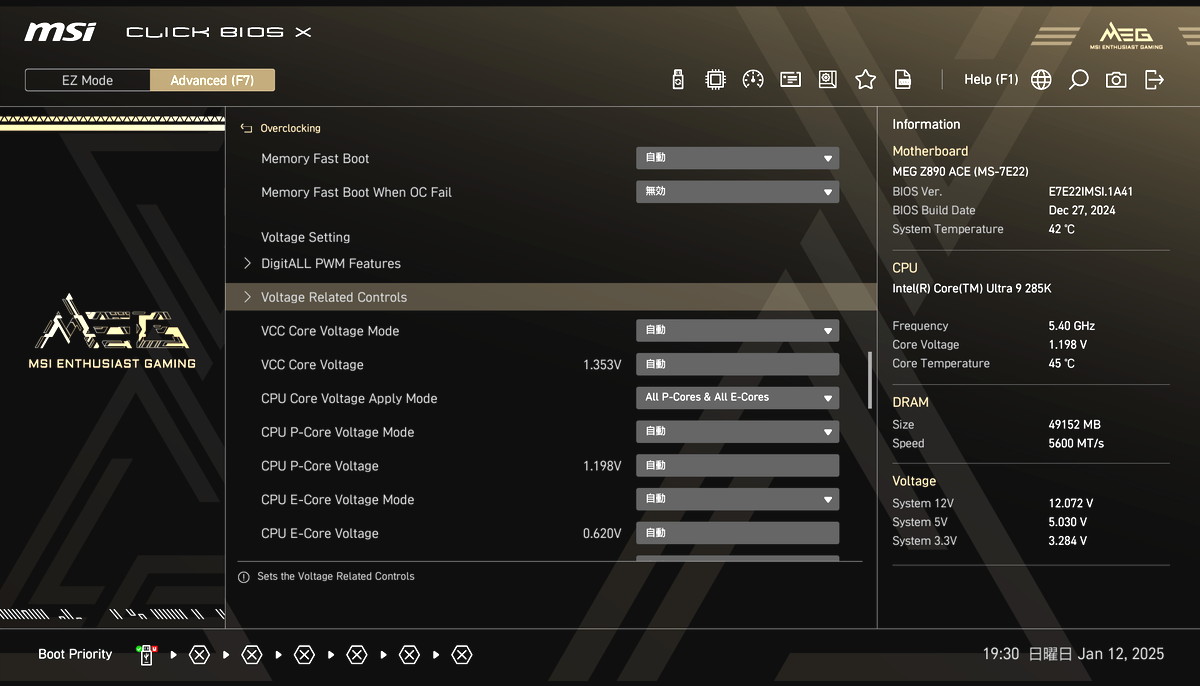Click DRAM speed value "5600 MT/s"
The width and height of the screenshot is (1200, 686).
[x=1077, y=444]
